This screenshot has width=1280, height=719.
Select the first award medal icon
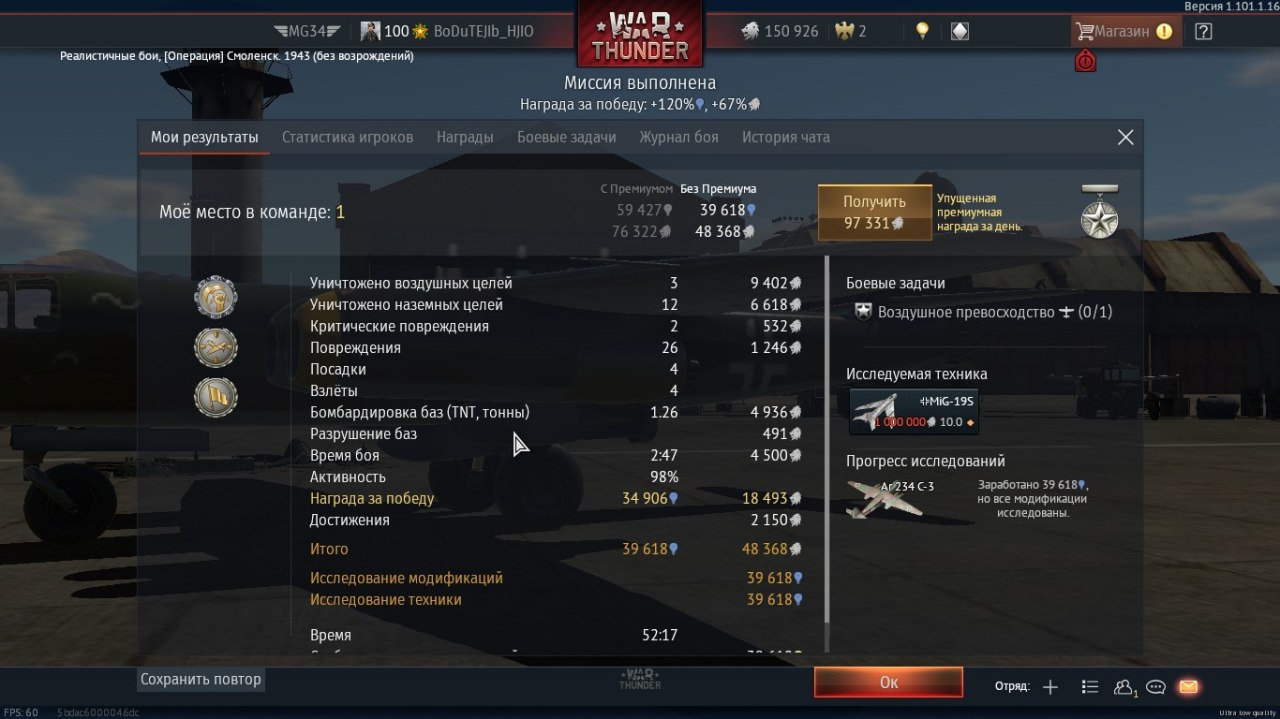coord(216,296)
